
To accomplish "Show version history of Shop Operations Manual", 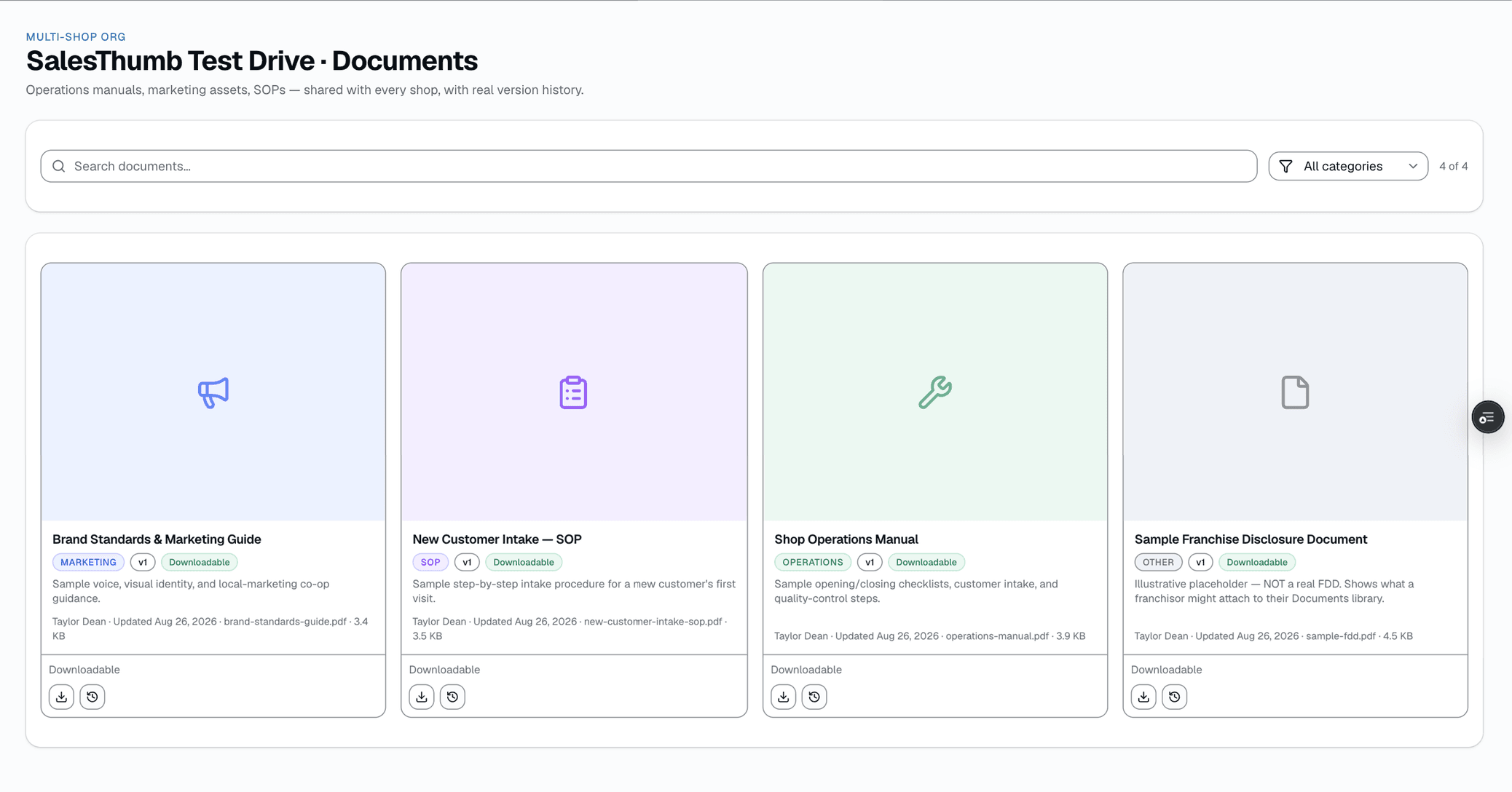I will click(814, 697).
